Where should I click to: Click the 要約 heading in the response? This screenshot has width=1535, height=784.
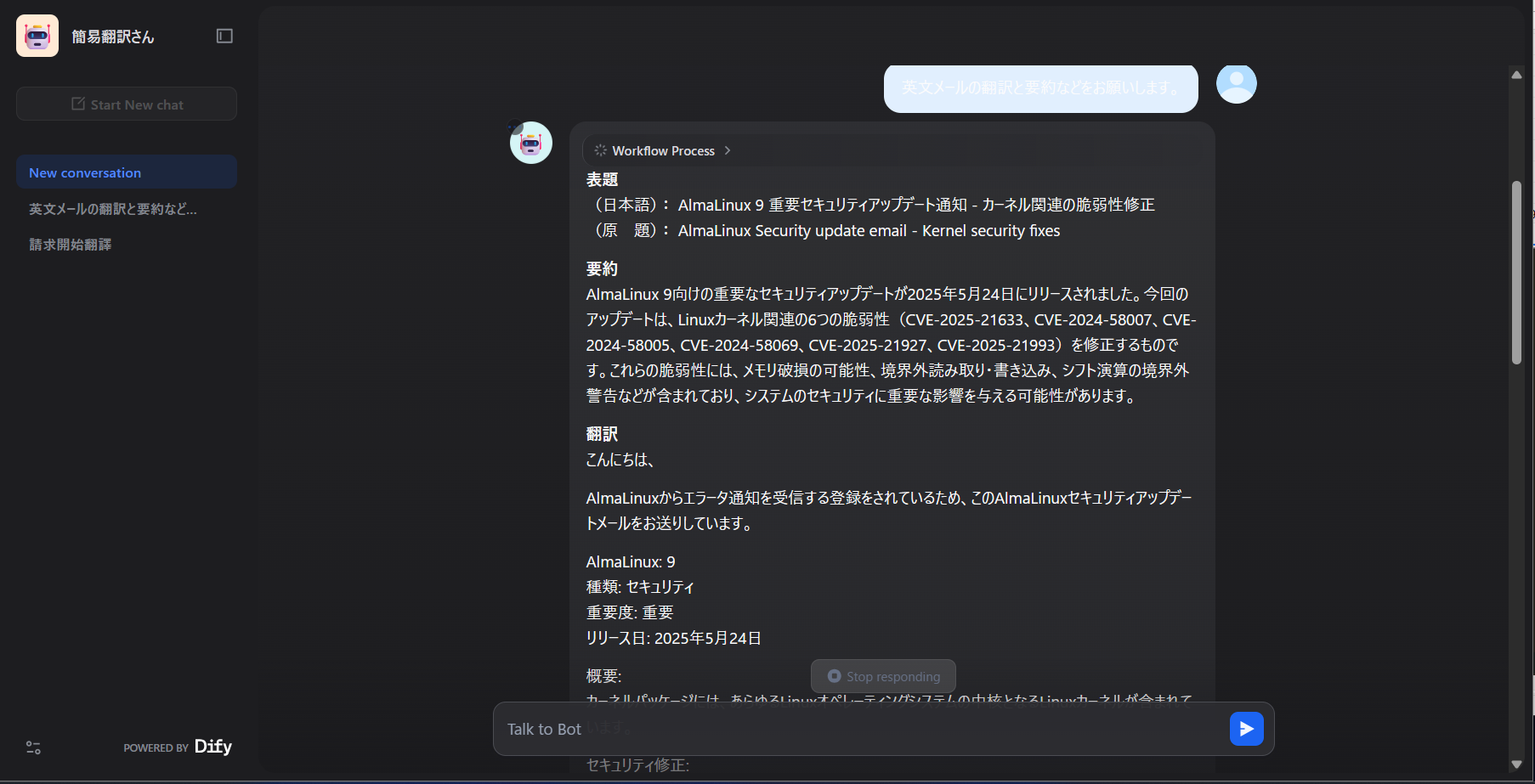click(602, 268)
